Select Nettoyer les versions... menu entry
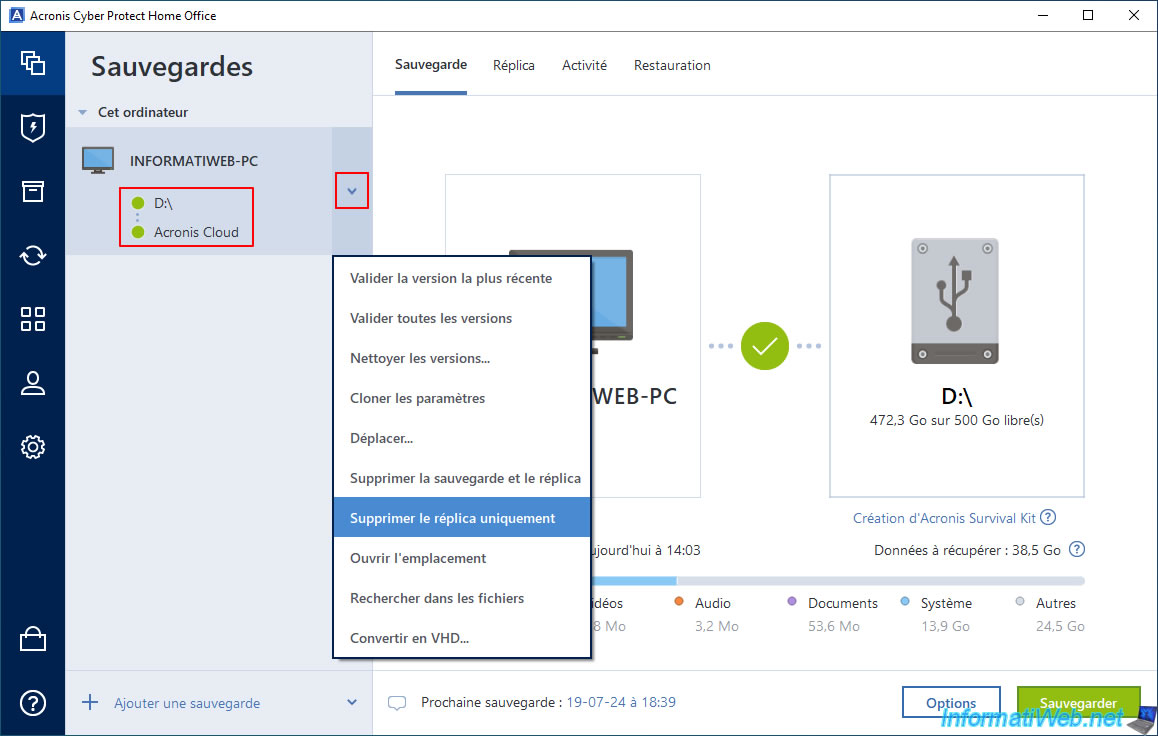The image size is (1158, 736). pyautogui.click(x=462, y=358)
